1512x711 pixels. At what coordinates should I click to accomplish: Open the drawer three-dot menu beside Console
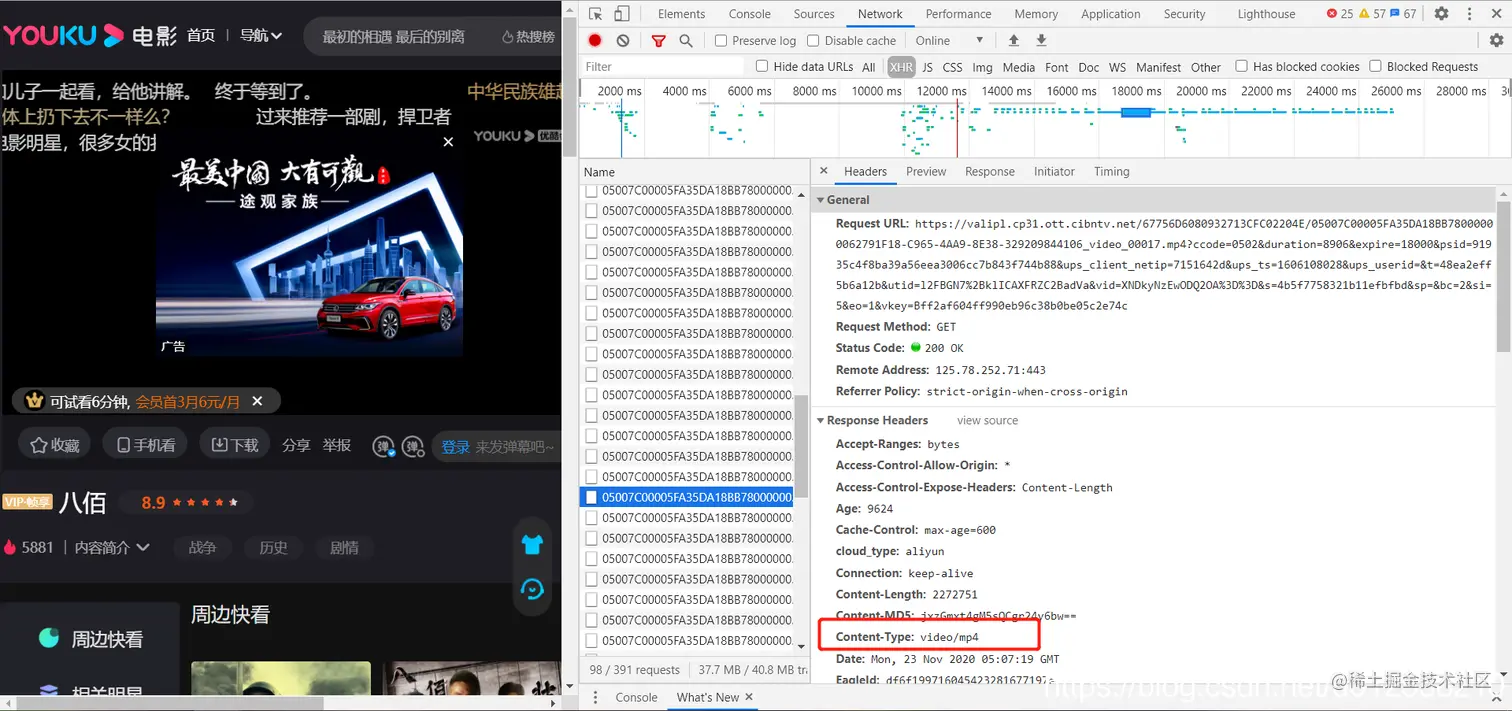click(x=596, y=697)
